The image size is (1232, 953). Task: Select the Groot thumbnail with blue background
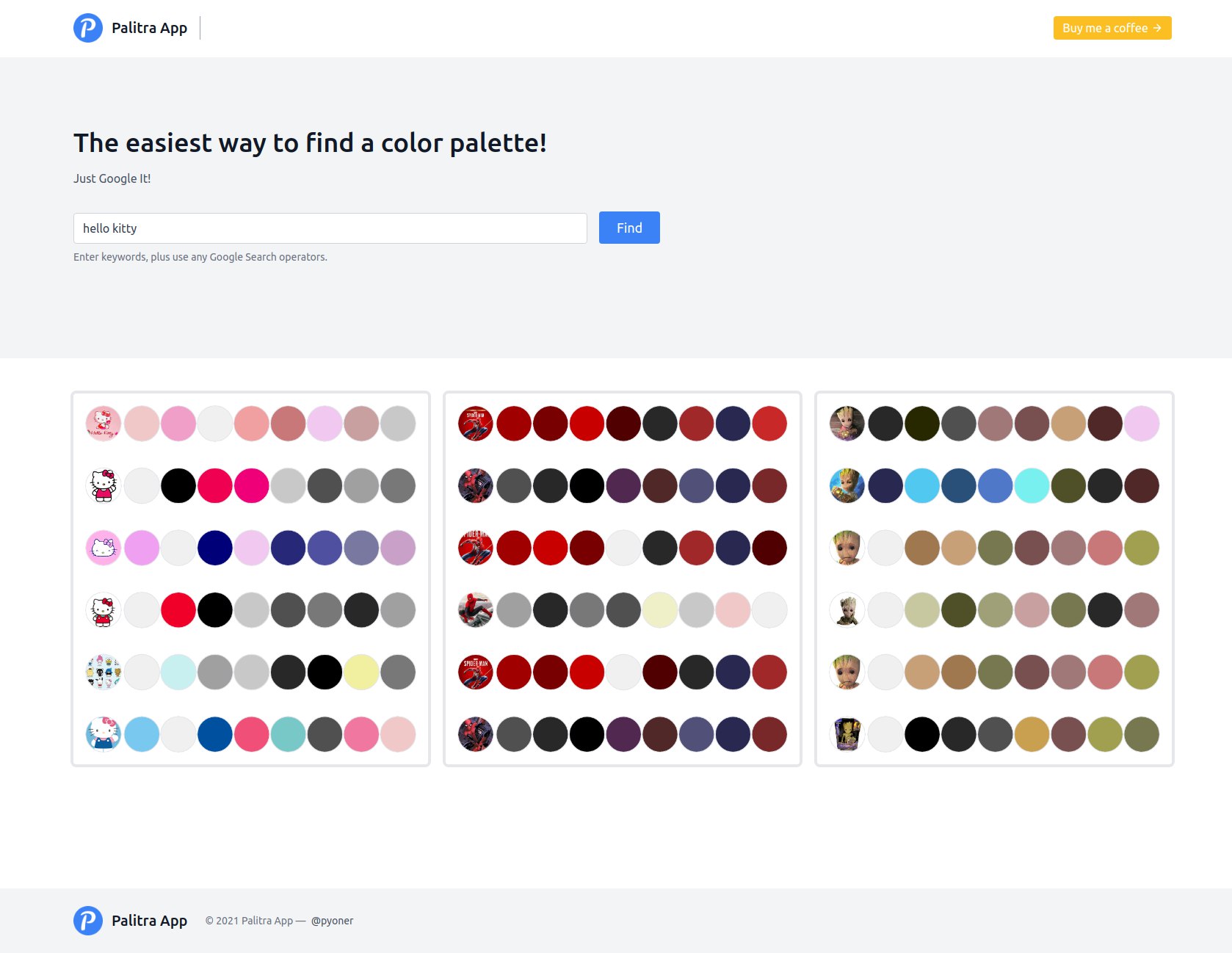(847, 485)
